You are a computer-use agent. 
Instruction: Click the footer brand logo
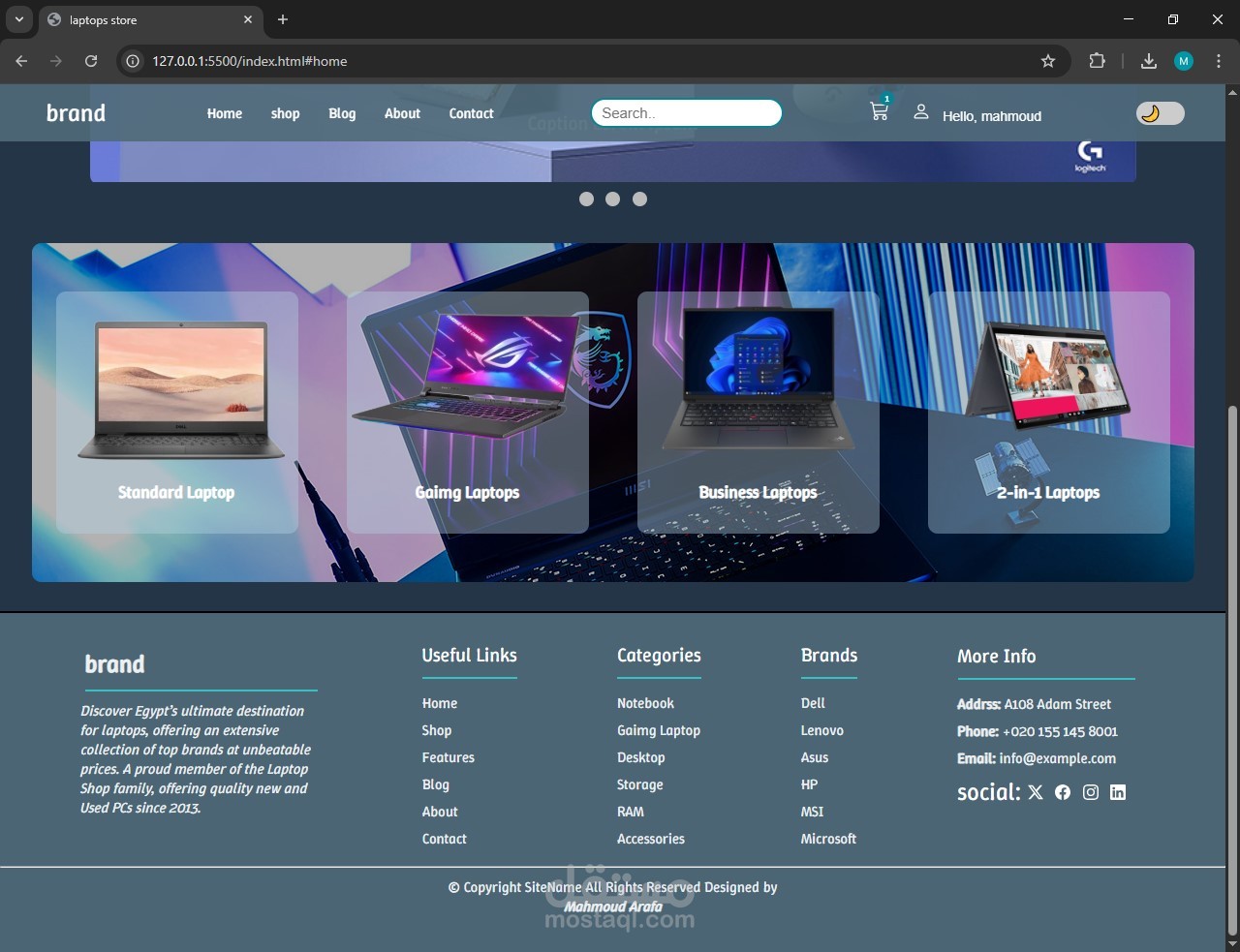pos(114,663)
